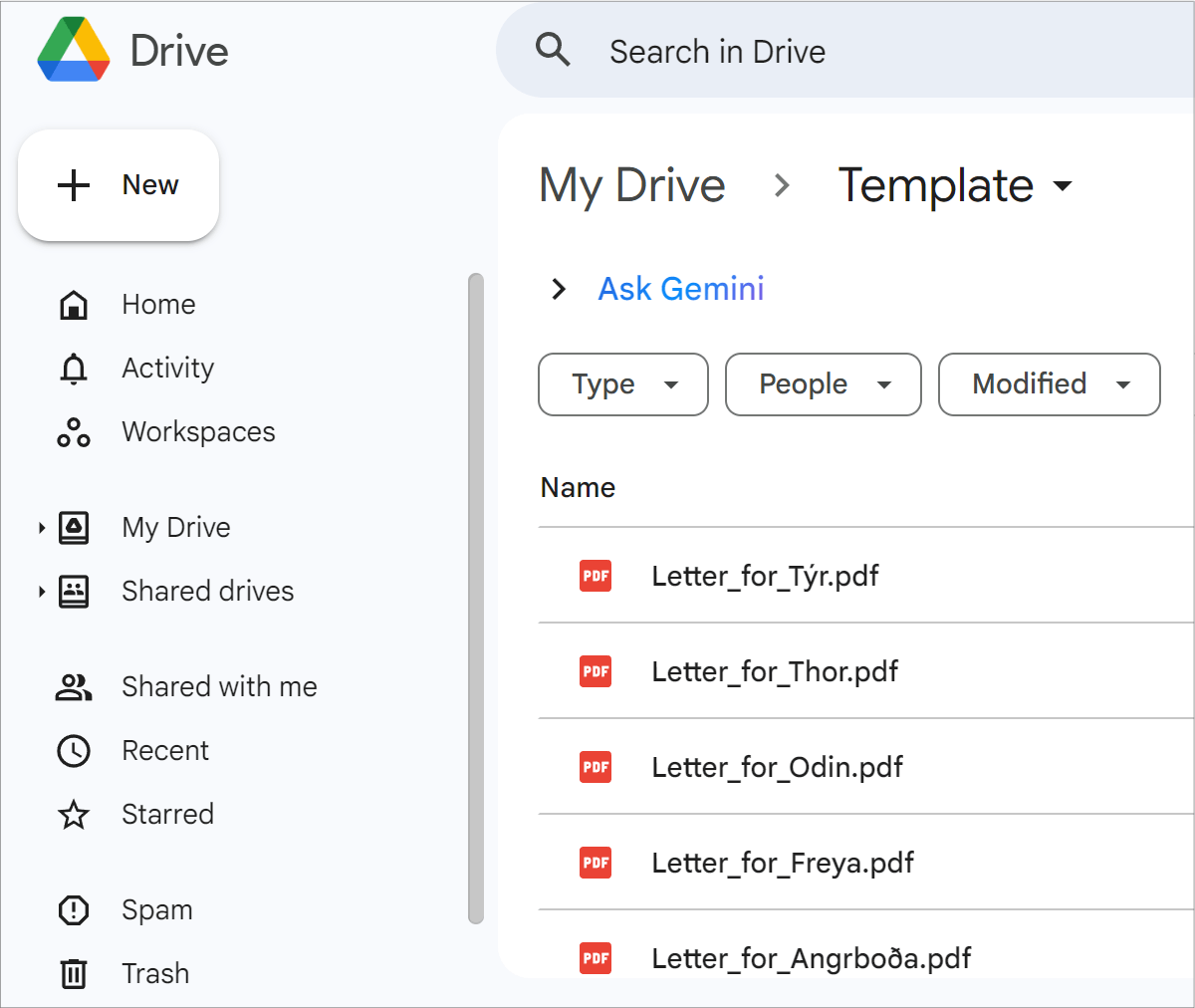Image resolution: width=1195 pixels, height=1008 pixels.
Task: Click PDF icon of Letter_for_Týr.pdf
Action: [596, 576]
